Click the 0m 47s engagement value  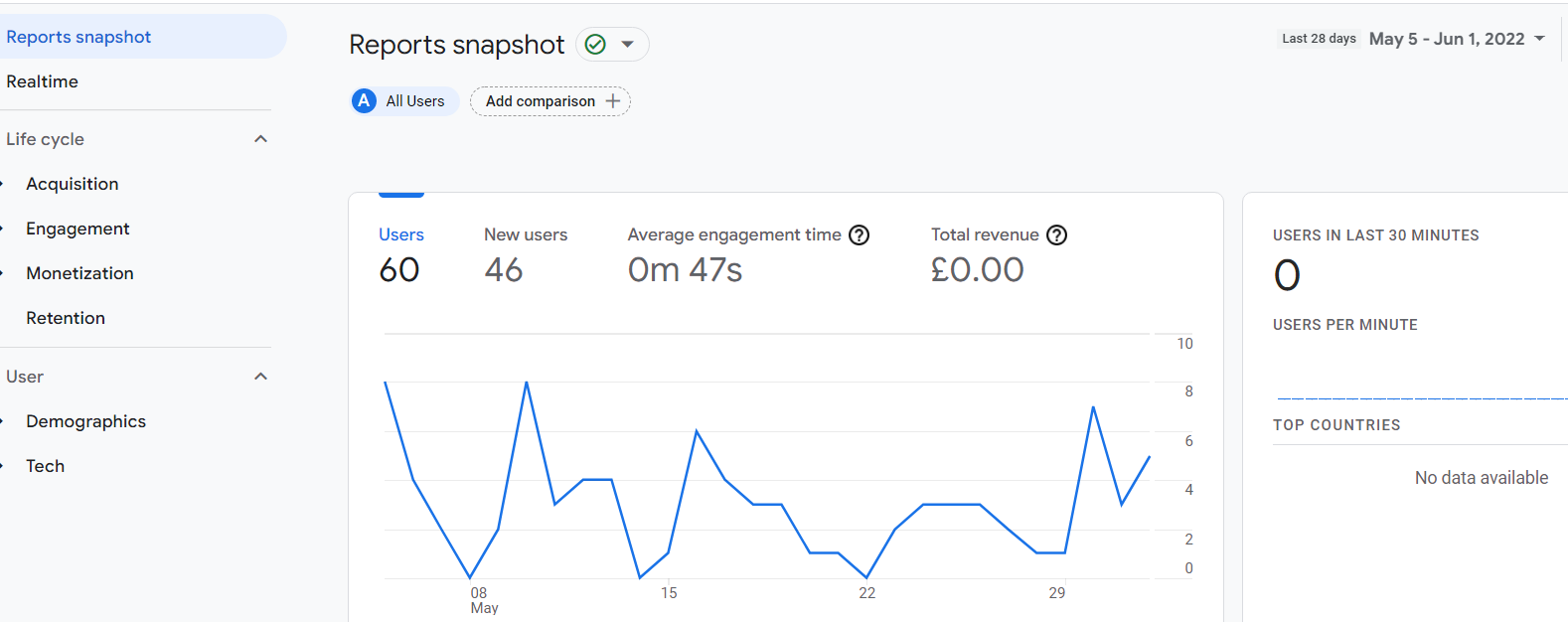pos(685,270)
